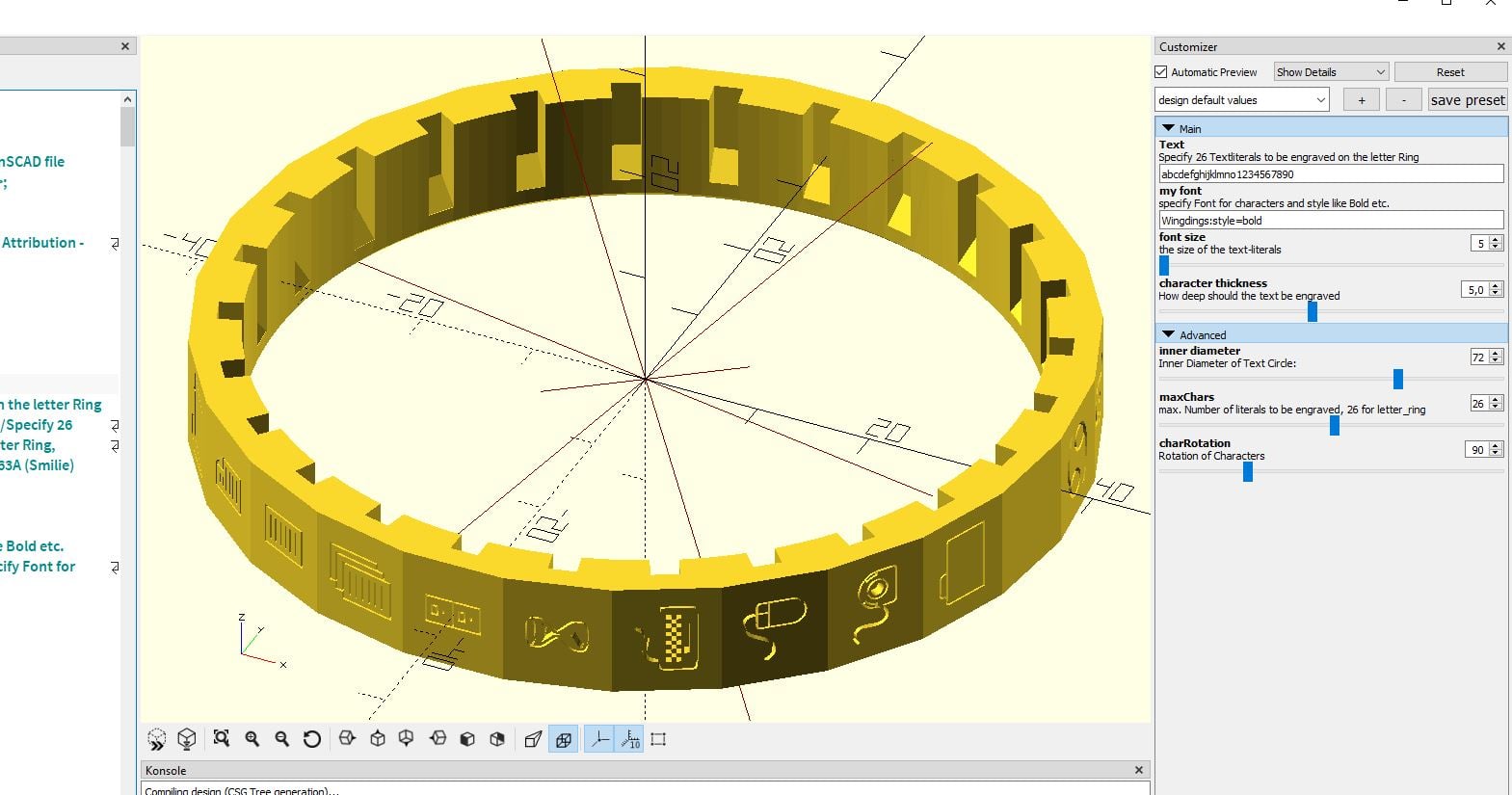
Task: Click the Reset button
Action: (1450, 72)
